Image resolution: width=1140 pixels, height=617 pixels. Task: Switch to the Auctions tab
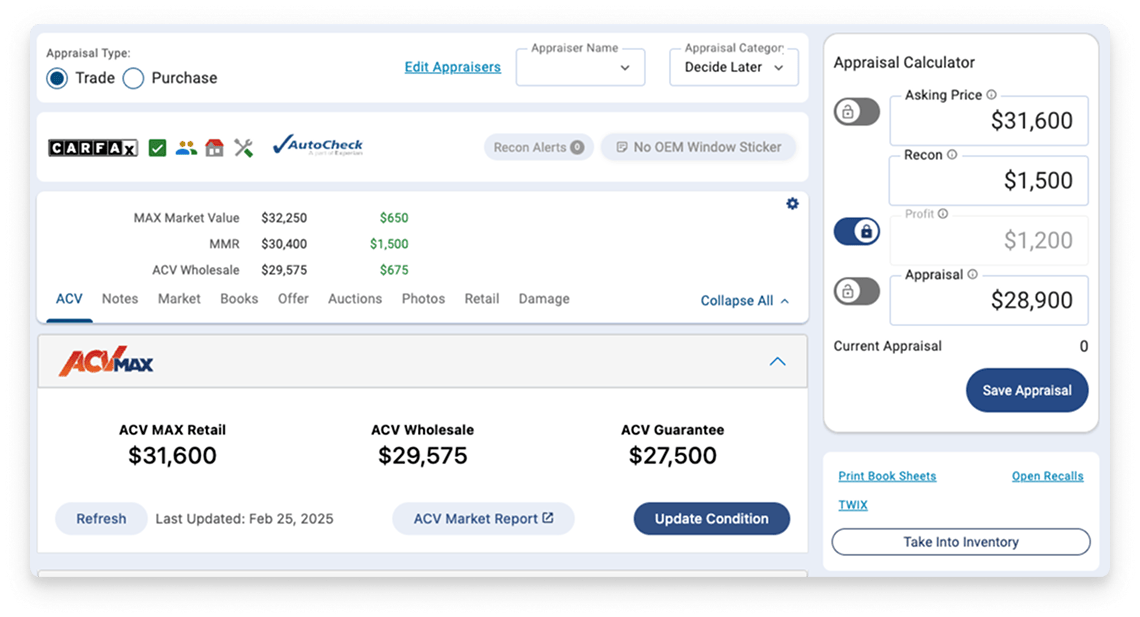tap(355, 299)
